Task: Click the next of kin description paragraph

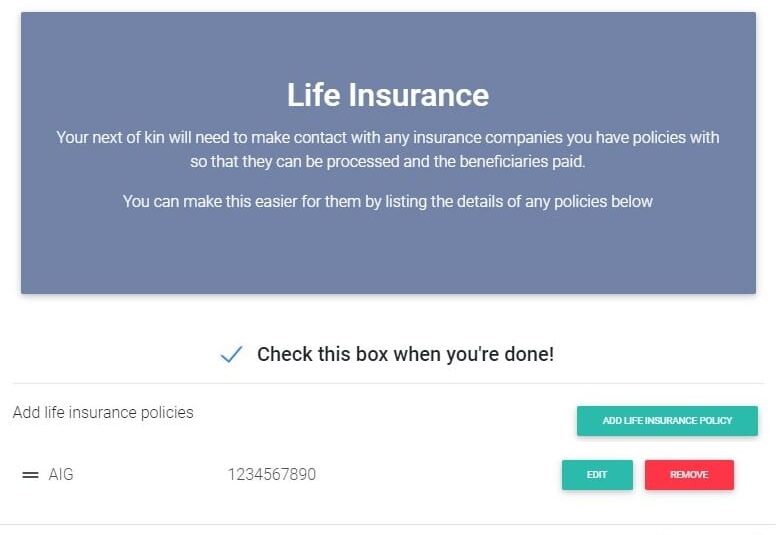Action: point(388,149)
